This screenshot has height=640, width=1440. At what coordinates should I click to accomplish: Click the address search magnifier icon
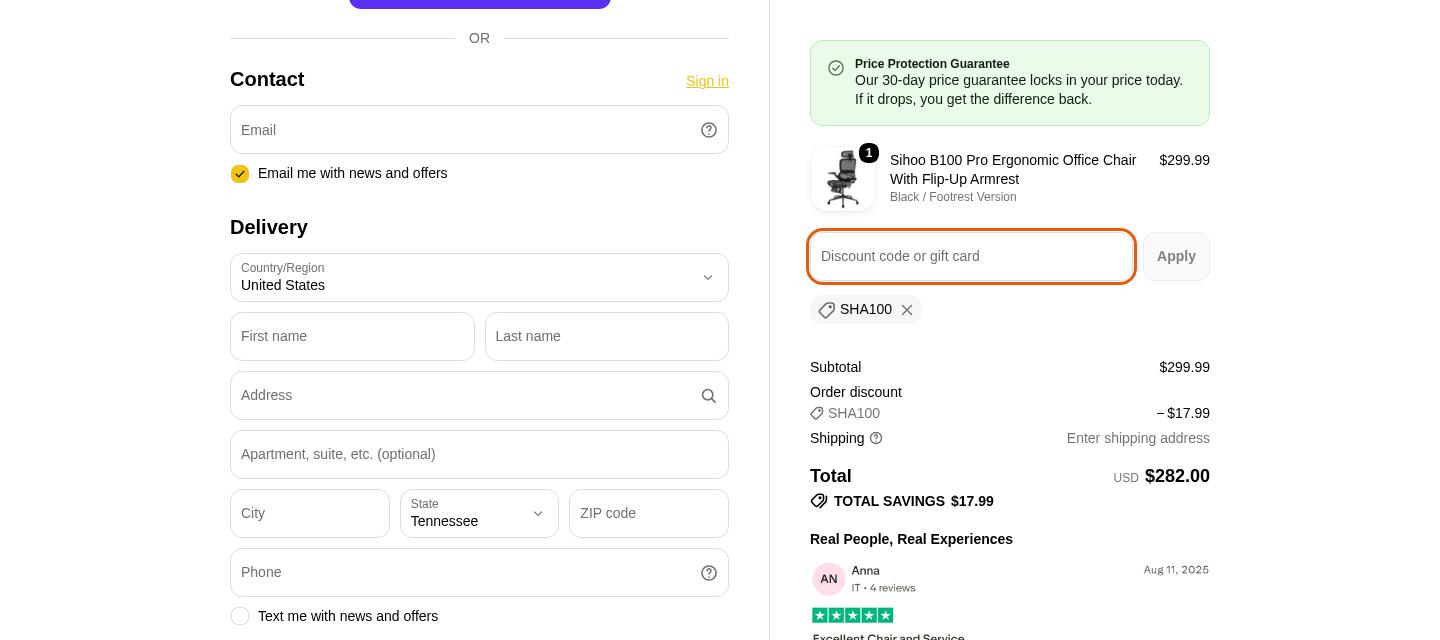tap(709, 396)
